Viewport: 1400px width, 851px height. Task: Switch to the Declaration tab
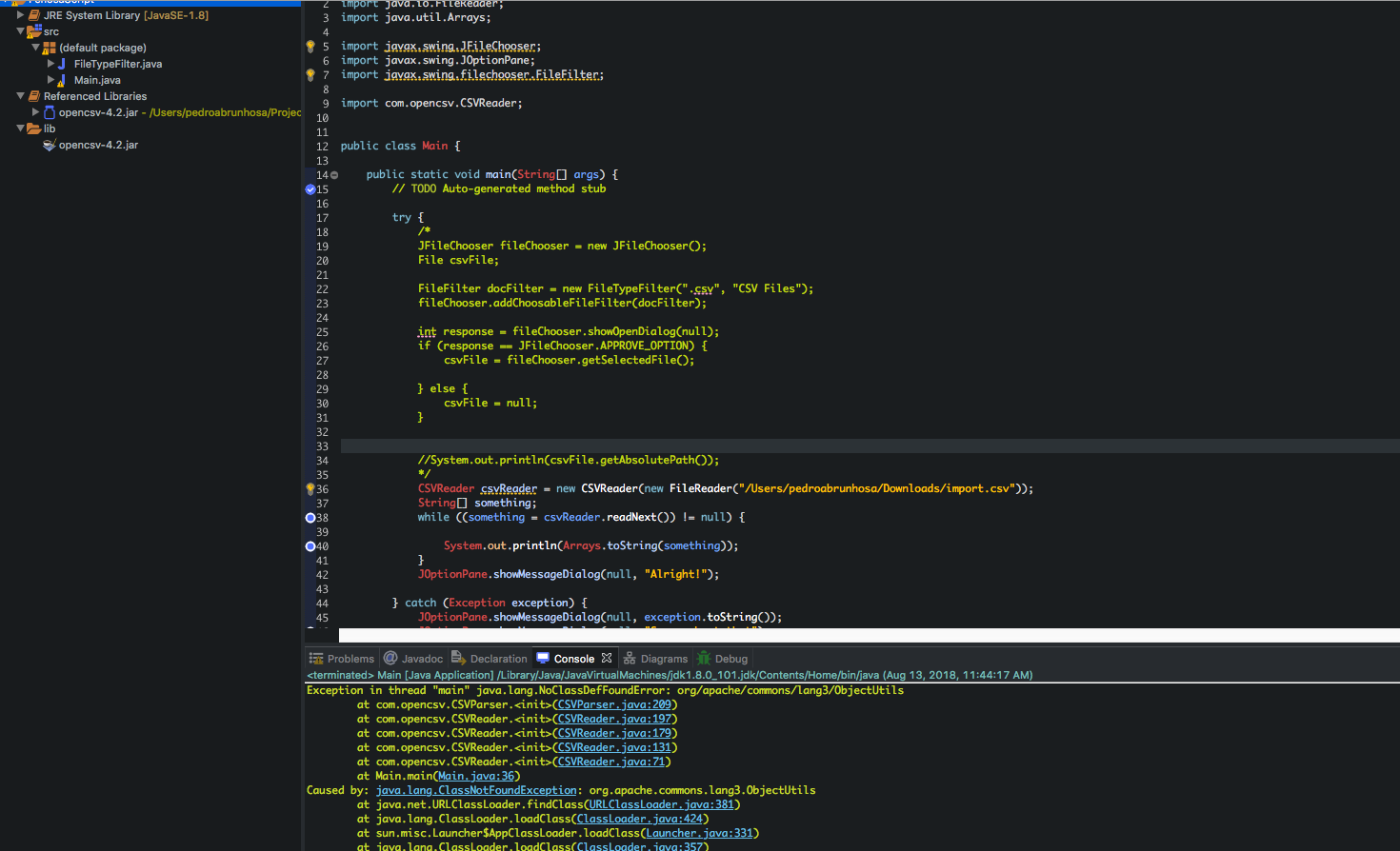pyautogui.click(x=489, y=658)
